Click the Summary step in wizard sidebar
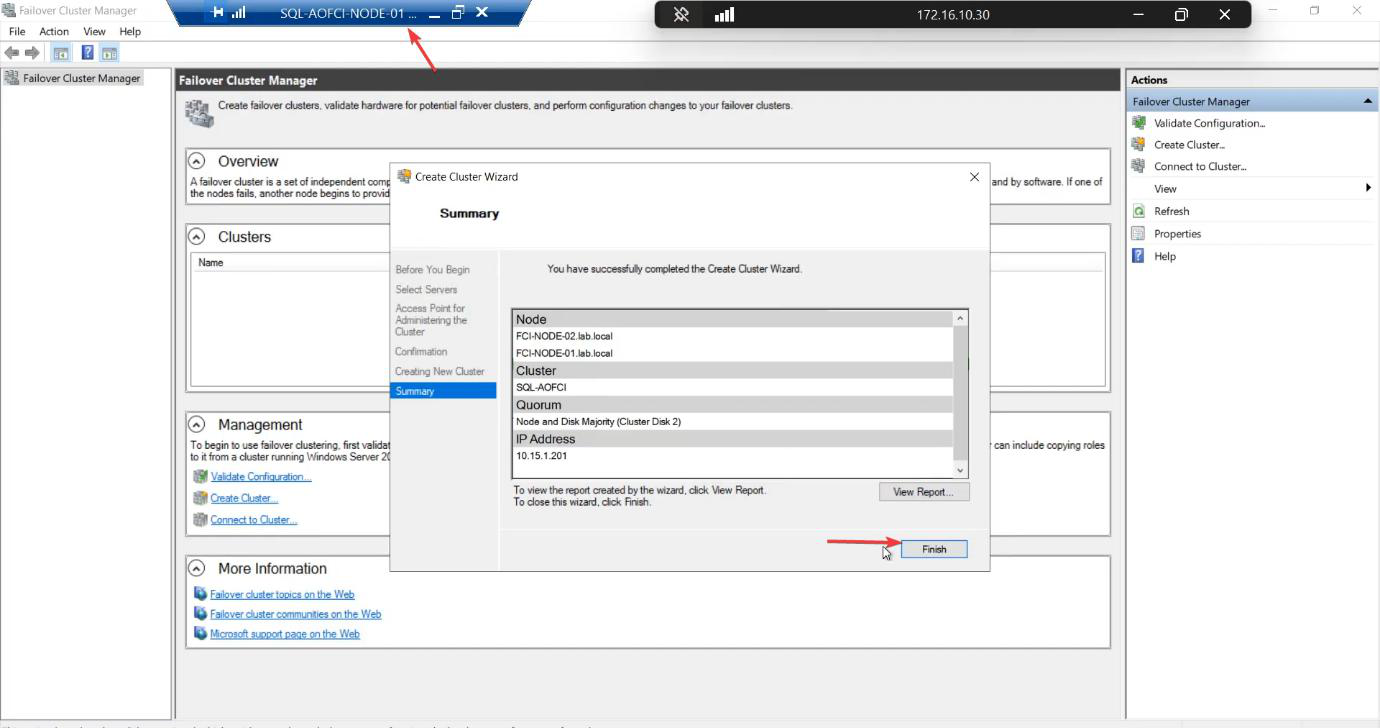Screen dimensions: 1380x728 tap(443, 391)
